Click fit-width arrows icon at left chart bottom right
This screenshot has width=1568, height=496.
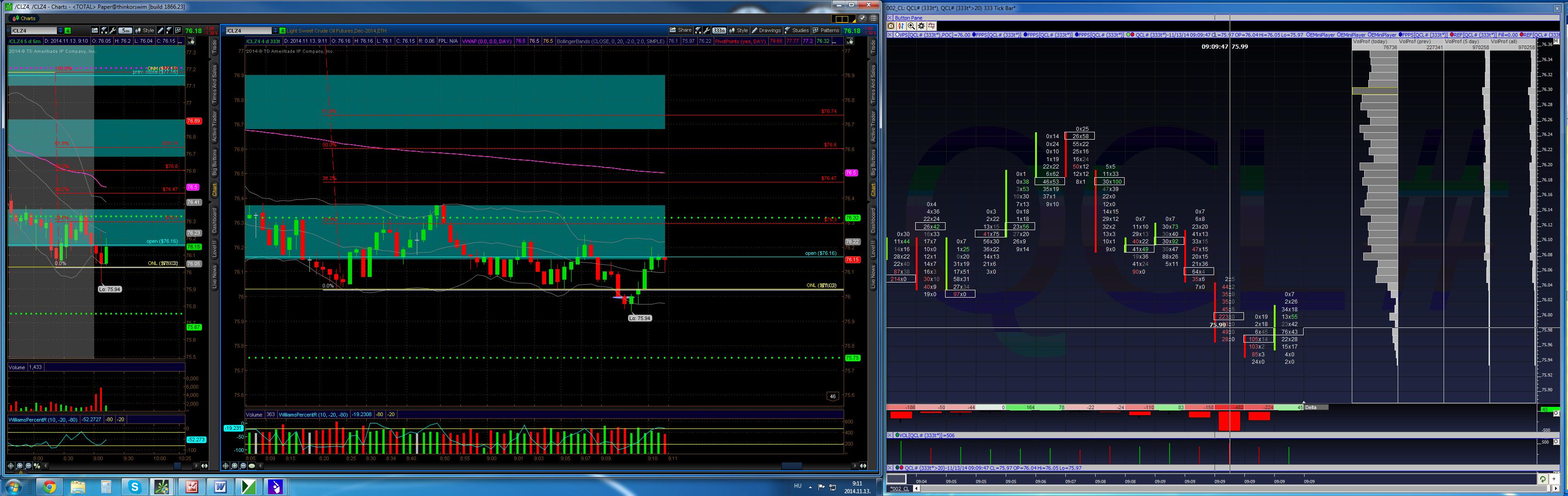[205, 466]
